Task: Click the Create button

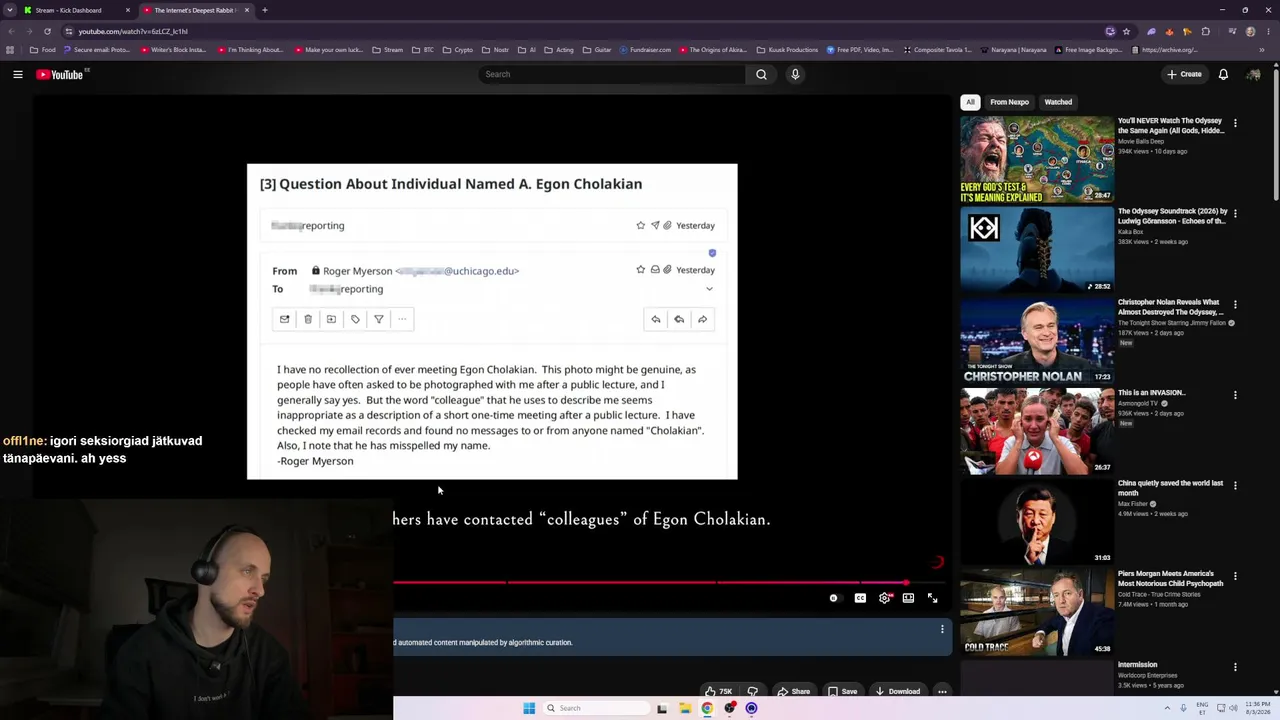Action: tap(1184, 74)
